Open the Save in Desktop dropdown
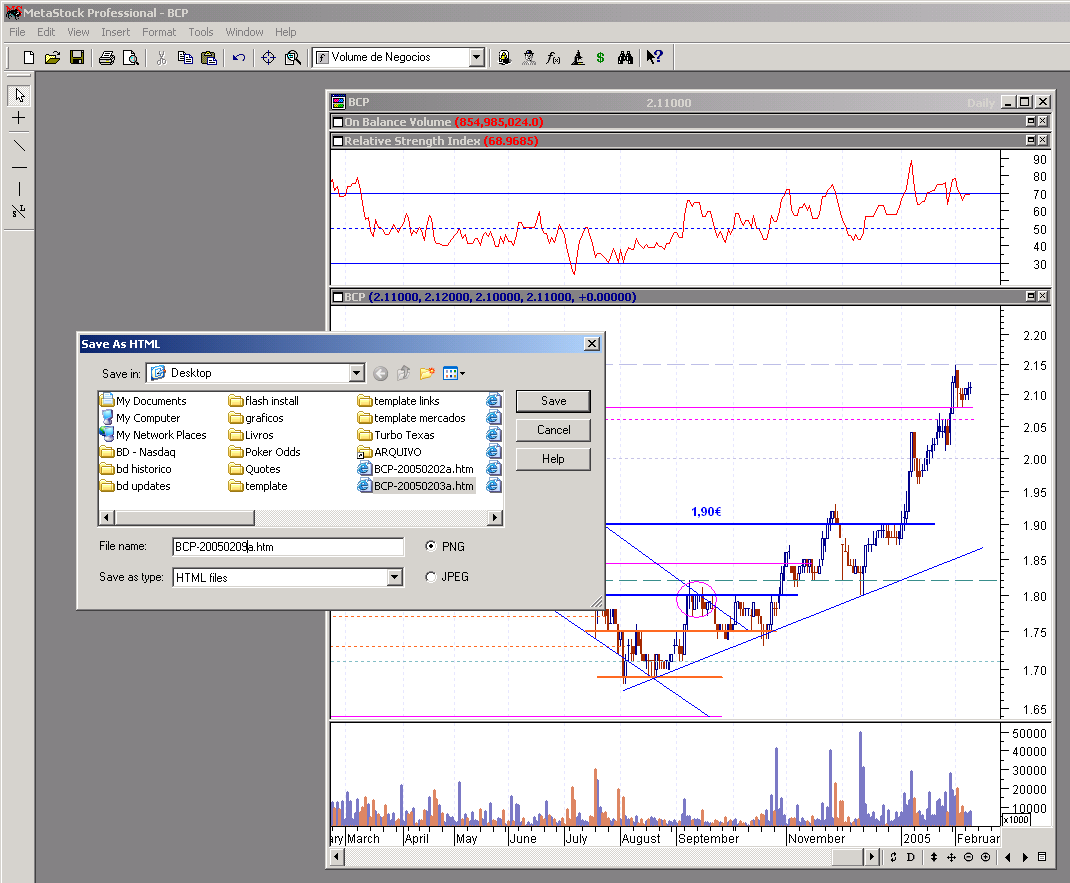The height and width of the screenshot is (883, 1070). point(357,373)
